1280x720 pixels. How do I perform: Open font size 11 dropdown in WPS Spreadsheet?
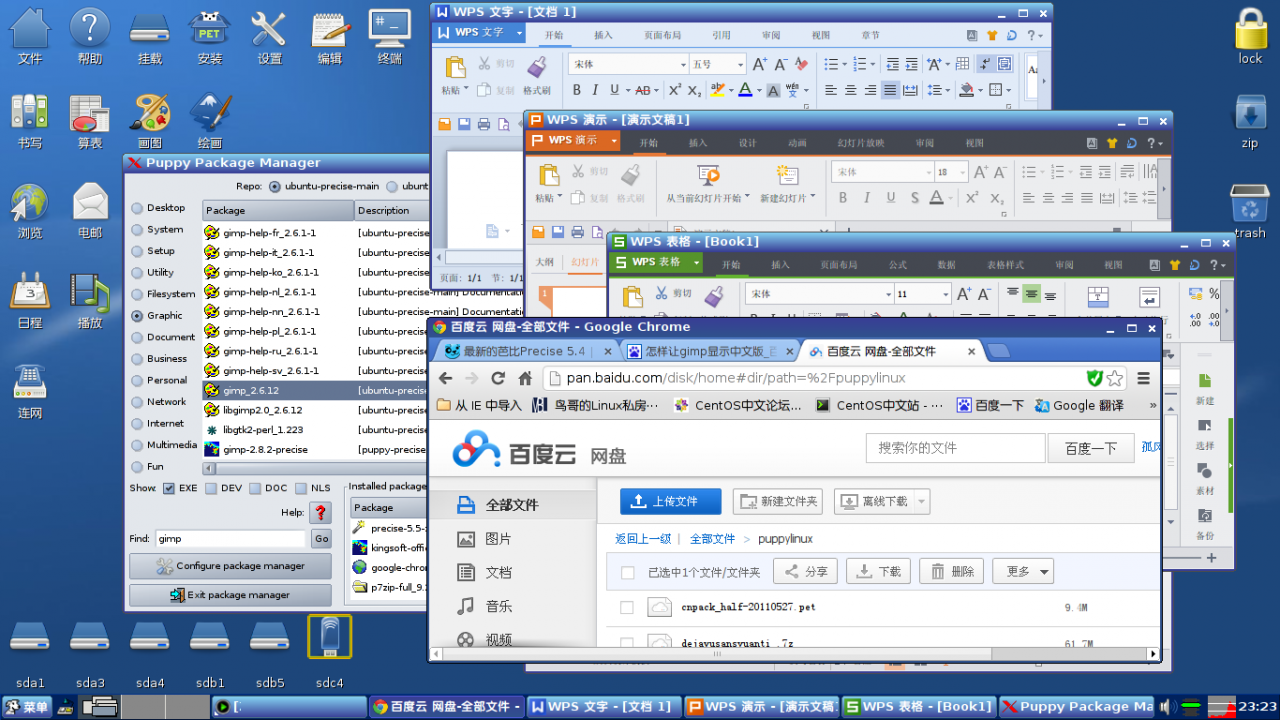(x=944, y=295)
